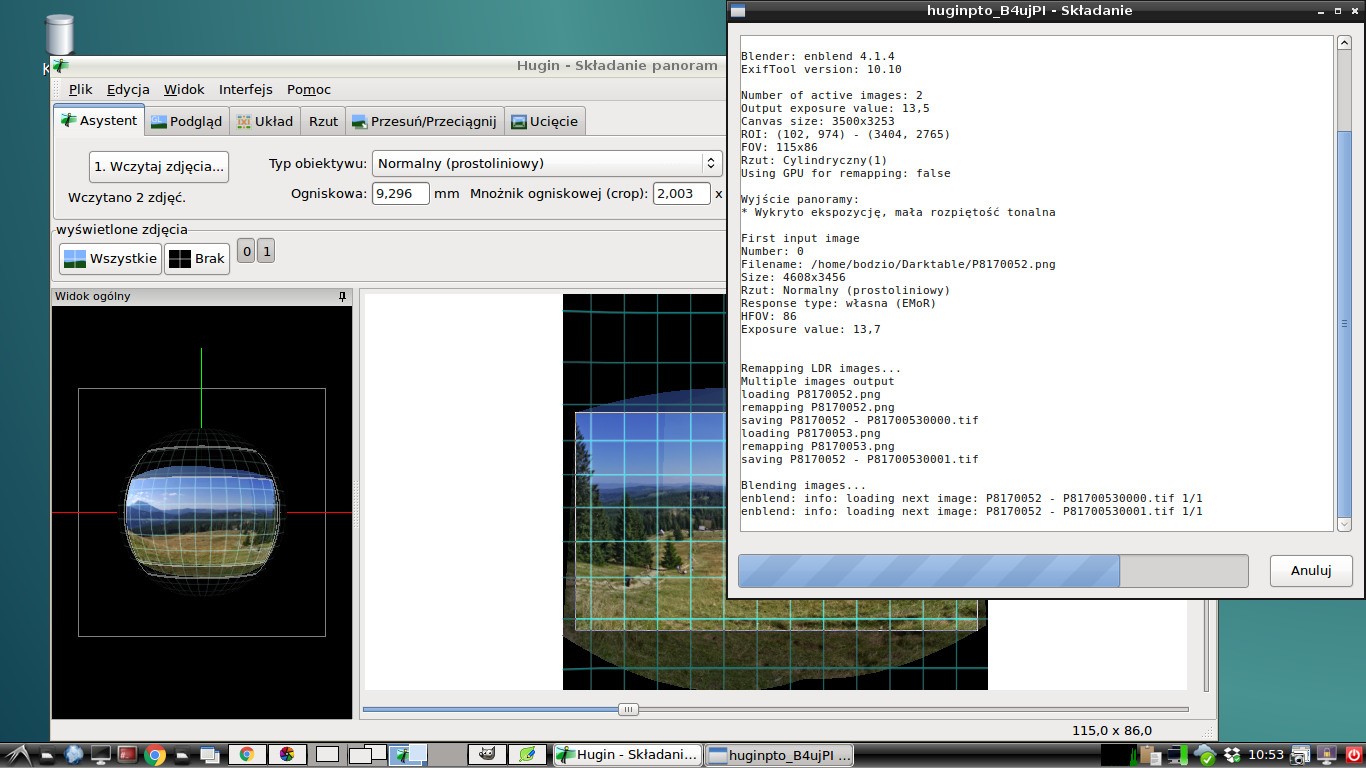Pin the Widok ogólny panel
Viewport: 1366px width, 768px height.
342,297
